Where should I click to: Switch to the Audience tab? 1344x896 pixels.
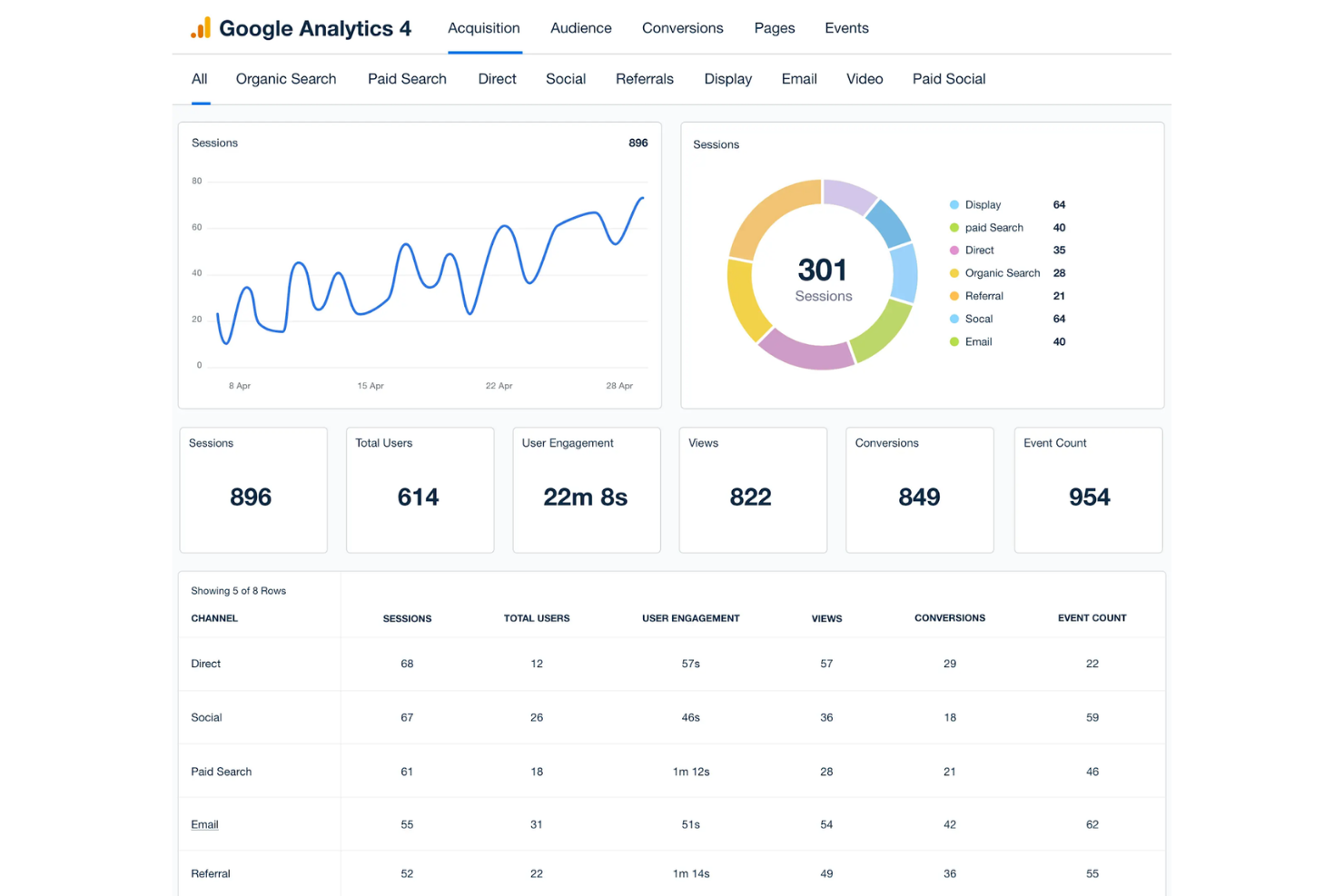click(x=581, y=28)
